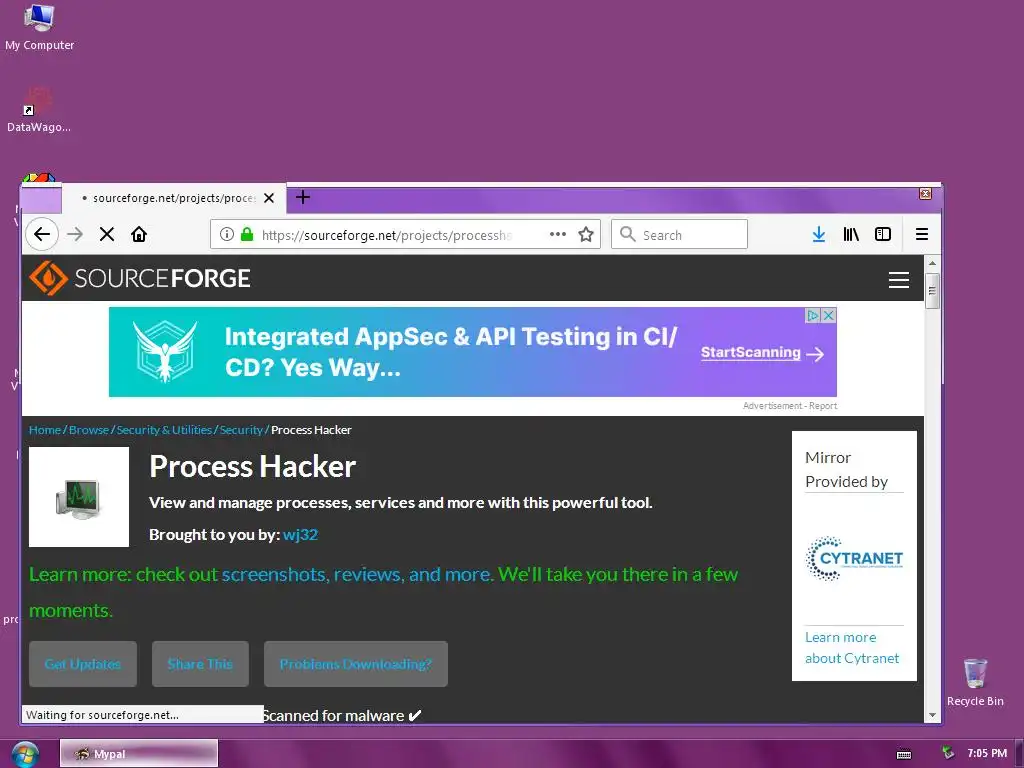Click the AdChoices triangle icon on the ad

(x=813, y=315)
